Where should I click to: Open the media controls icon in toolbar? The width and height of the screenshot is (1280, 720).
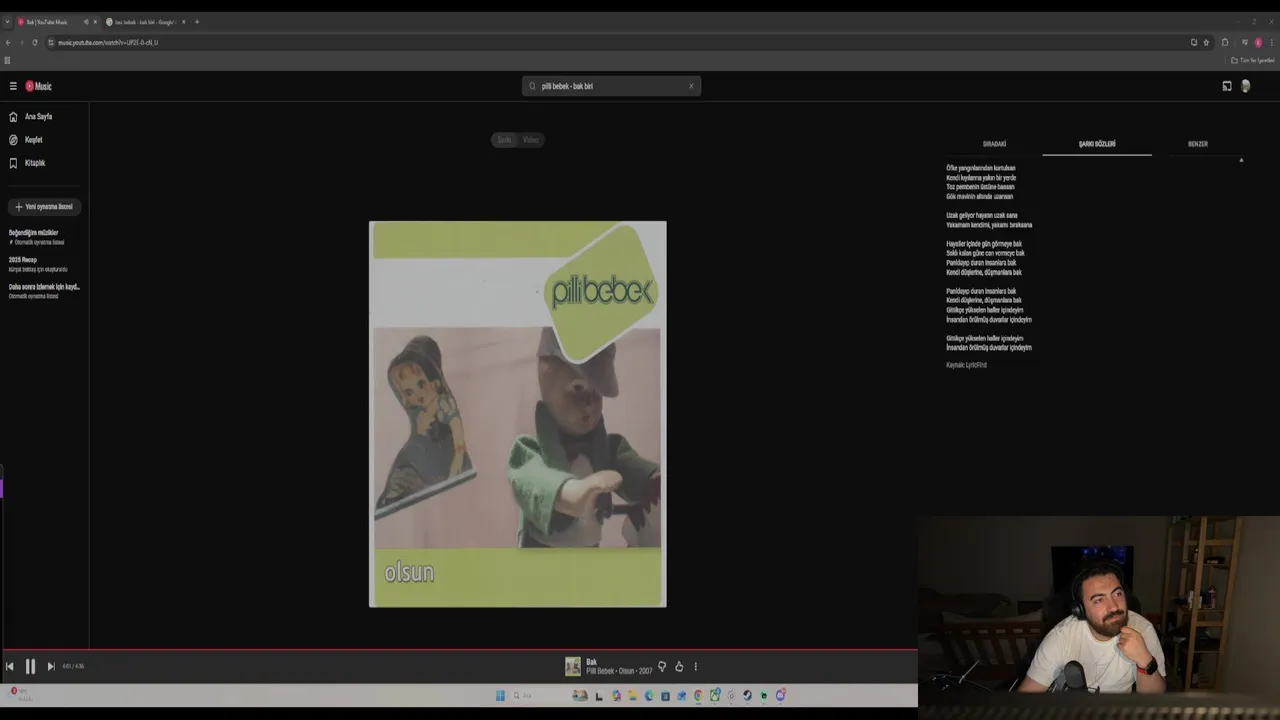pyautogui.click(x=1244, y=43)
